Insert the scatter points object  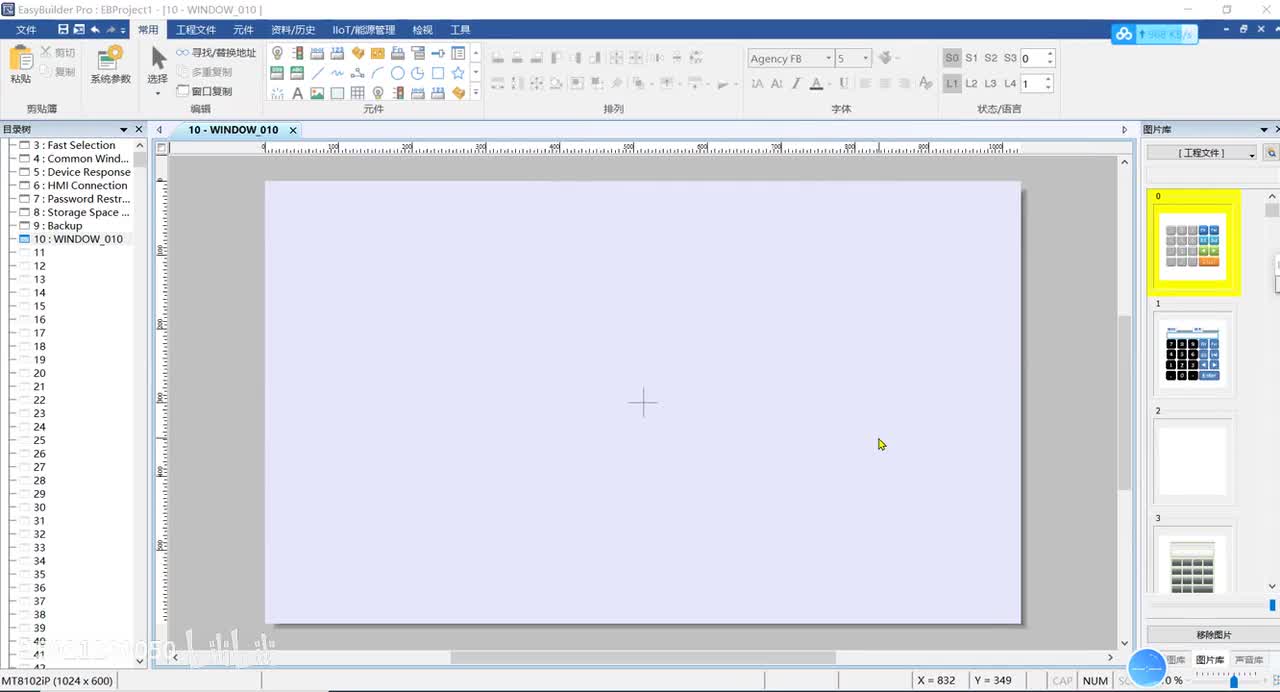277,93
